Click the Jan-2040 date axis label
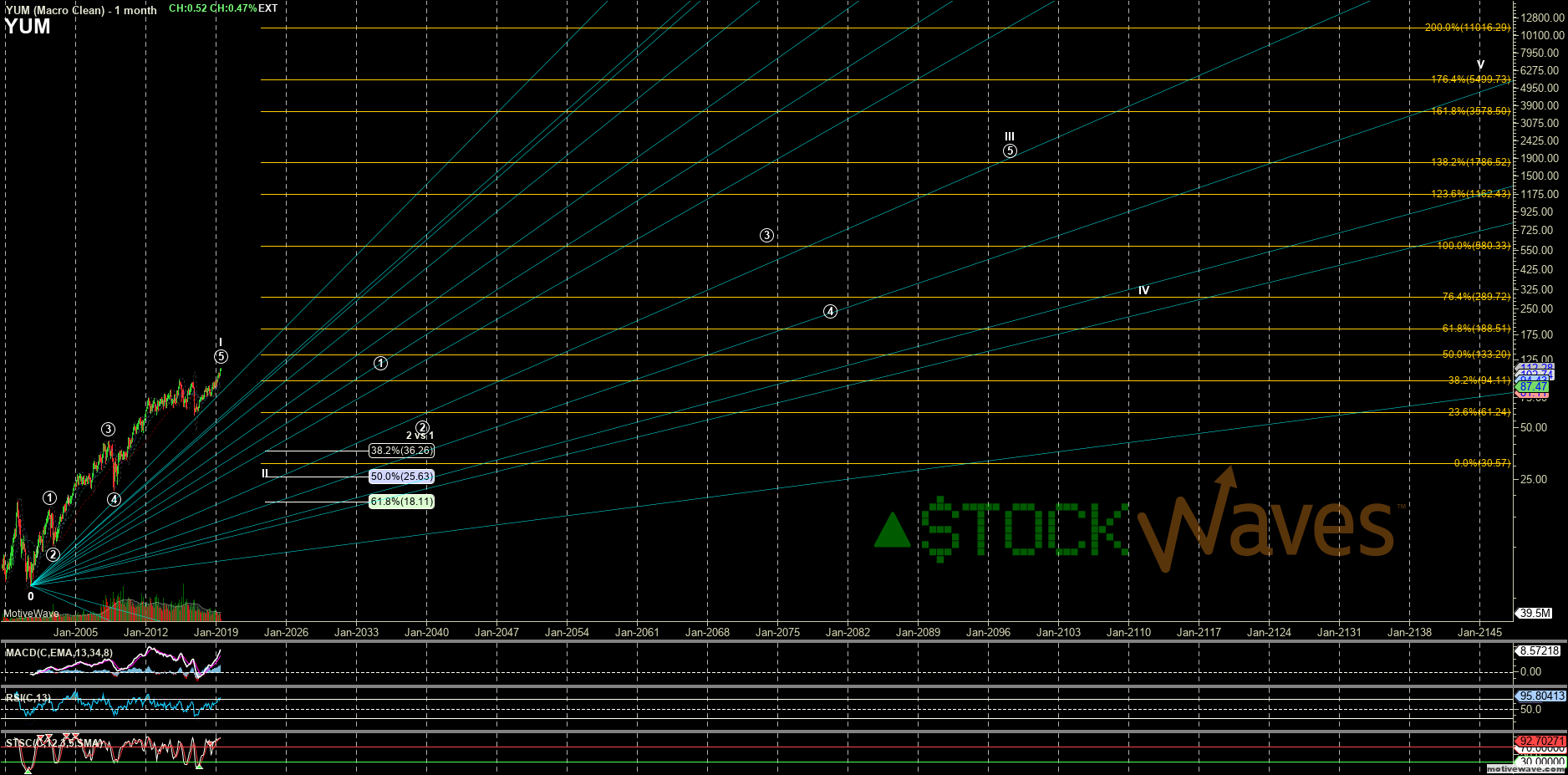Viewport: 1568px width, 775px height. pos(427,632)
